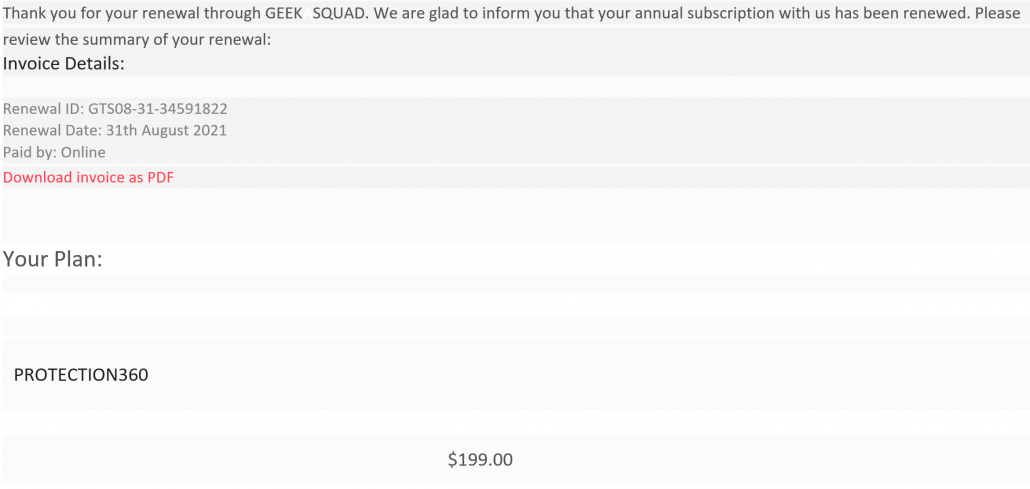Select the Renewal ID line

115,108
